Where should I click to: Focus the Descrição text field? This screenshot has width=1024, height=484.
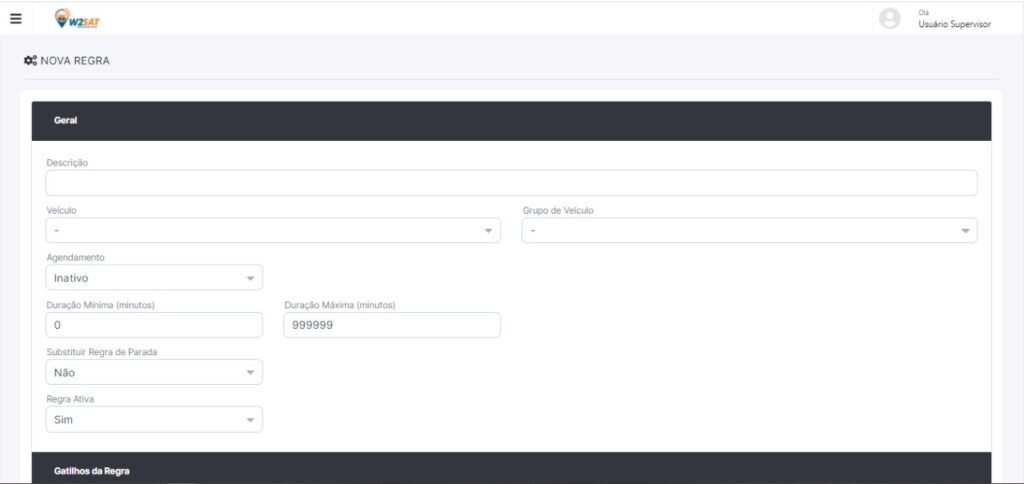[511, 183]
